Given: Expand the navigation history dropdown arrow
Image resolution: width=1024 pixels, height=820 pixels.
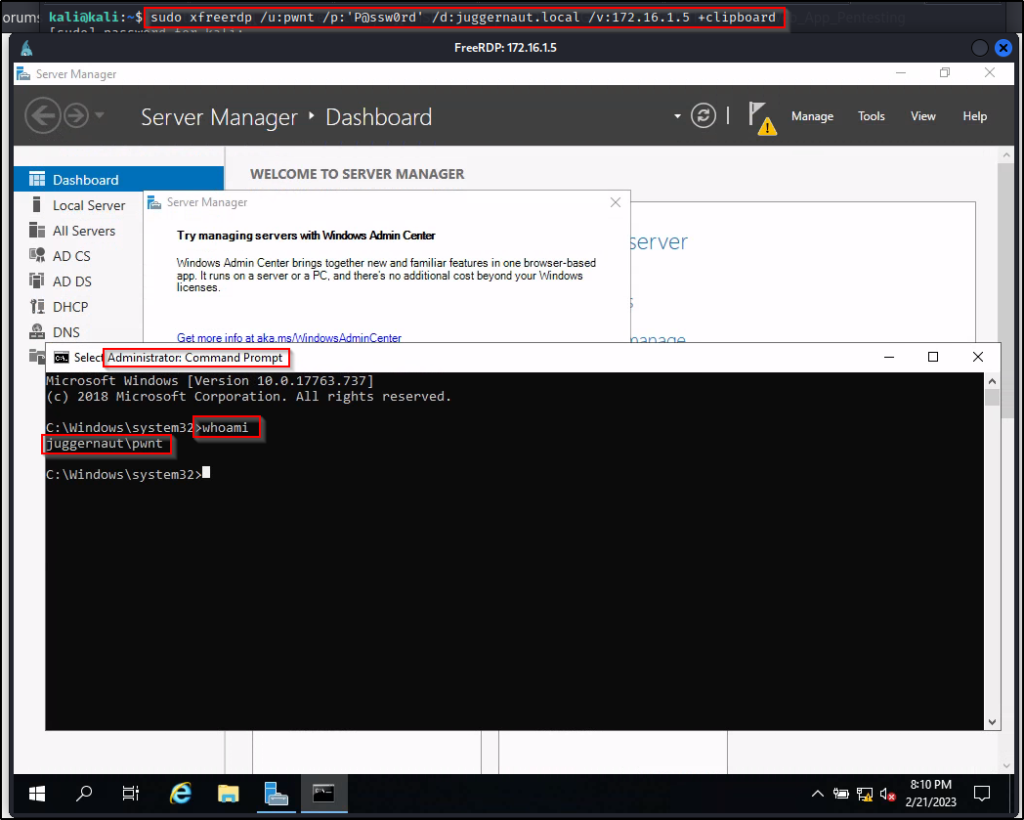Looking at the screenshot, I should [x=100, y=116].
